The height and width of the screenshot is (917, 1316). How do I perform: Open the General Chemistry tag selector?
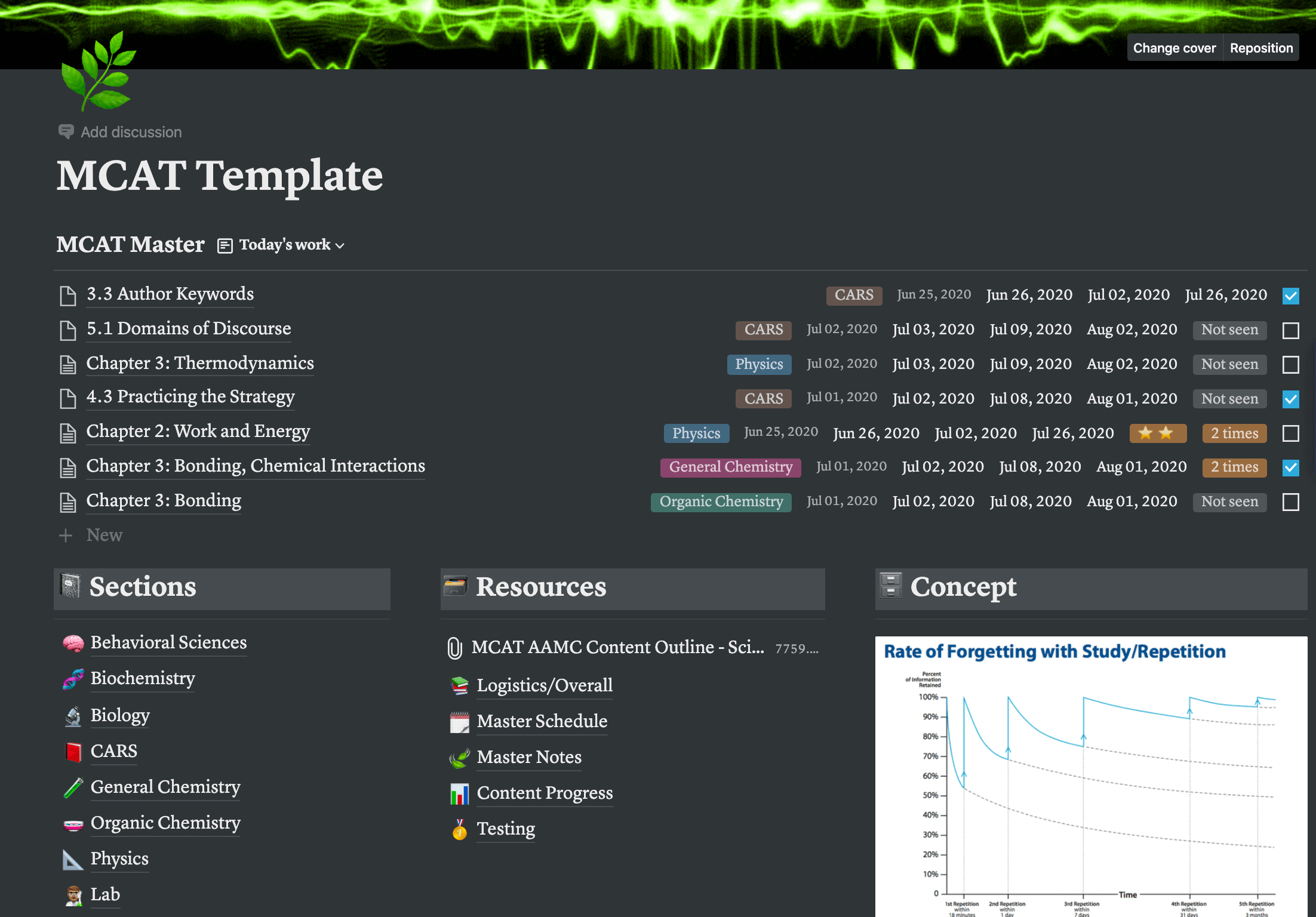pos(730,467)
